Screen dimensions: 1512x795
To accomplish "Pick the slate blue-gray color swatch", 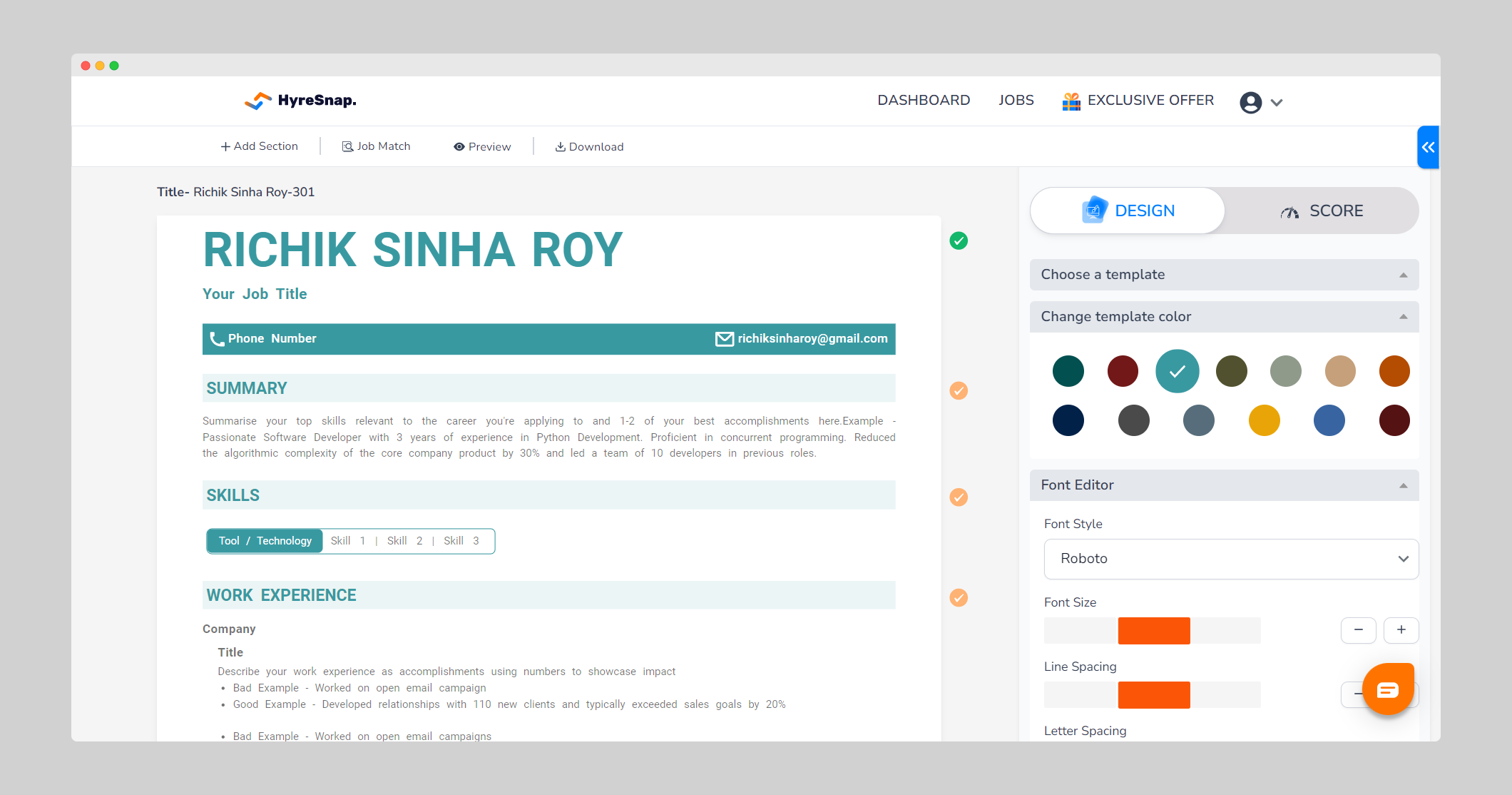I will [x=1199, y=420].
